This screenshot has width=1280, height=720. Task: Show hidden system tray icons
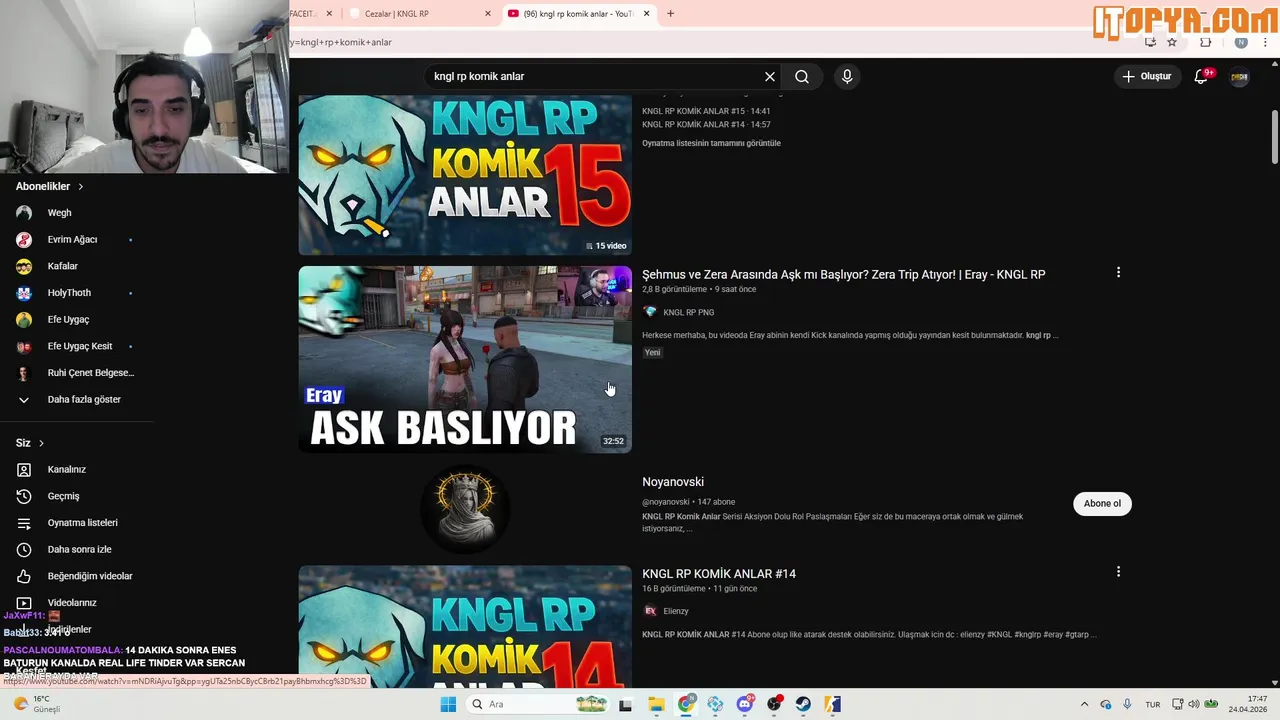1087,704
